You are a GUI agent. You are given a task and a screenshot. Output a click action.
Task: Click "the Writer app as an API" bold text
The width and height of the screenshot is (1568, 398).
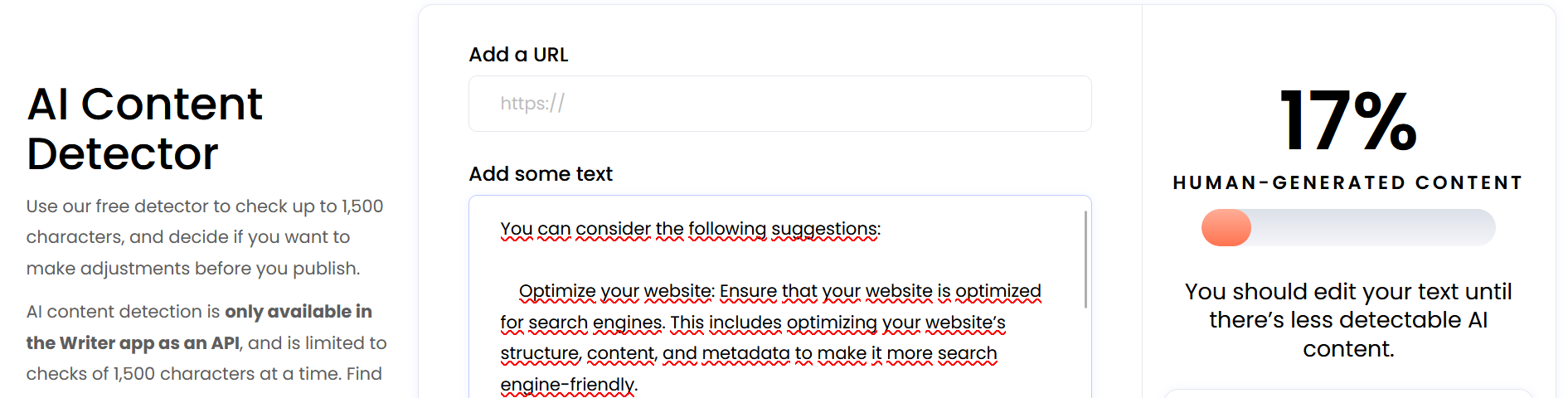tap(133, 343)
